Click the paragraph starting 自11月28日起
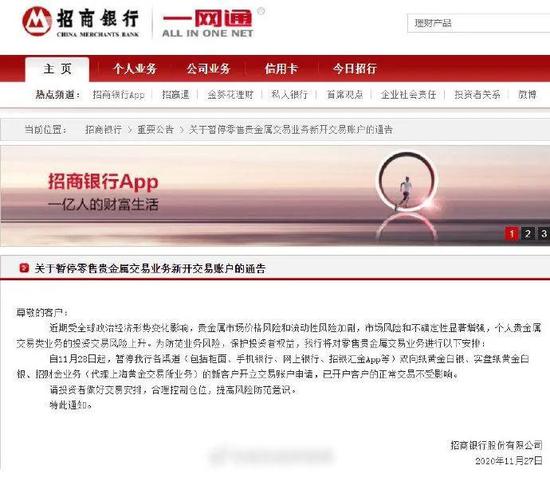The height and width of the screenshot is (477, 550). point(273,367)
